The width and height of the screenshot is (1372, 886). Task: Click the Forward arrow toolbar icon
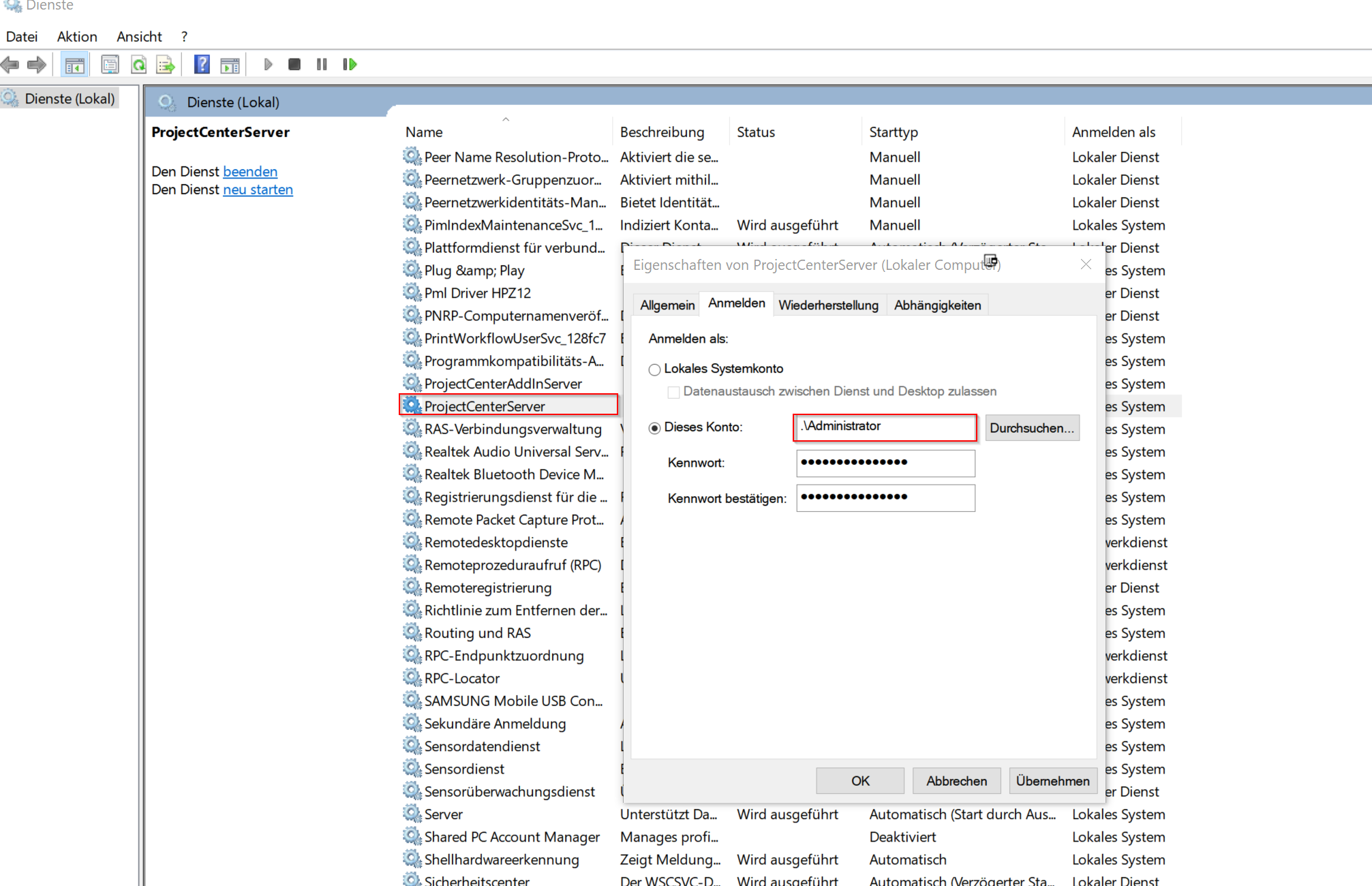(x=37, y=65)
